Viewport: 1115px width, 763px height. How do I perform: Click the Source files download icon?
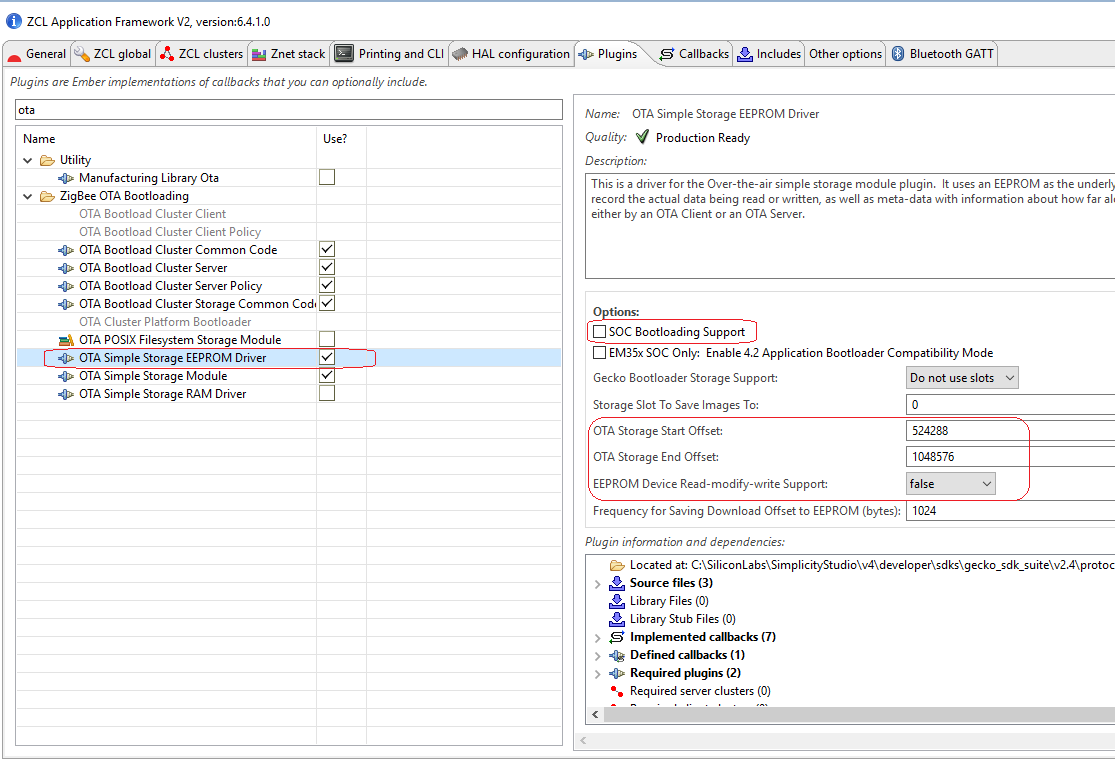(617, 583)
